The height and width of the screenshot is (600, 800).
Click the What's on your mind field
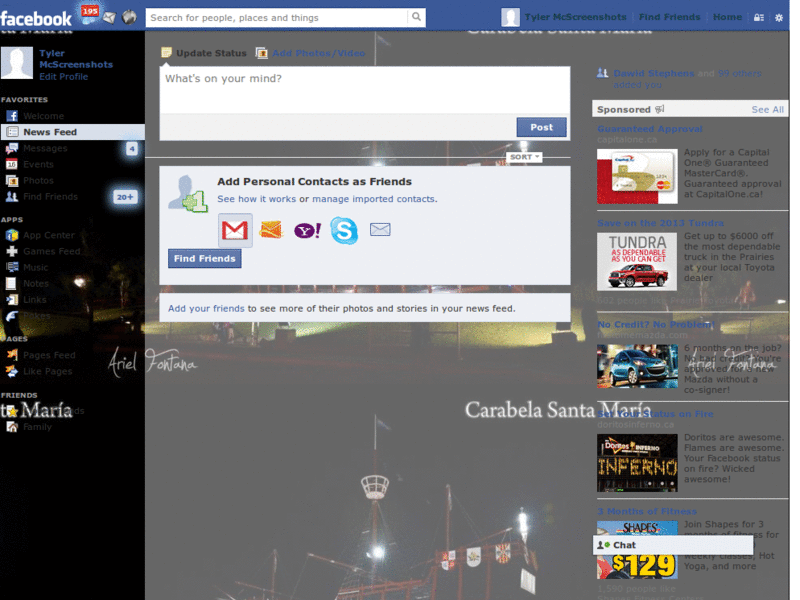point(365,90)
